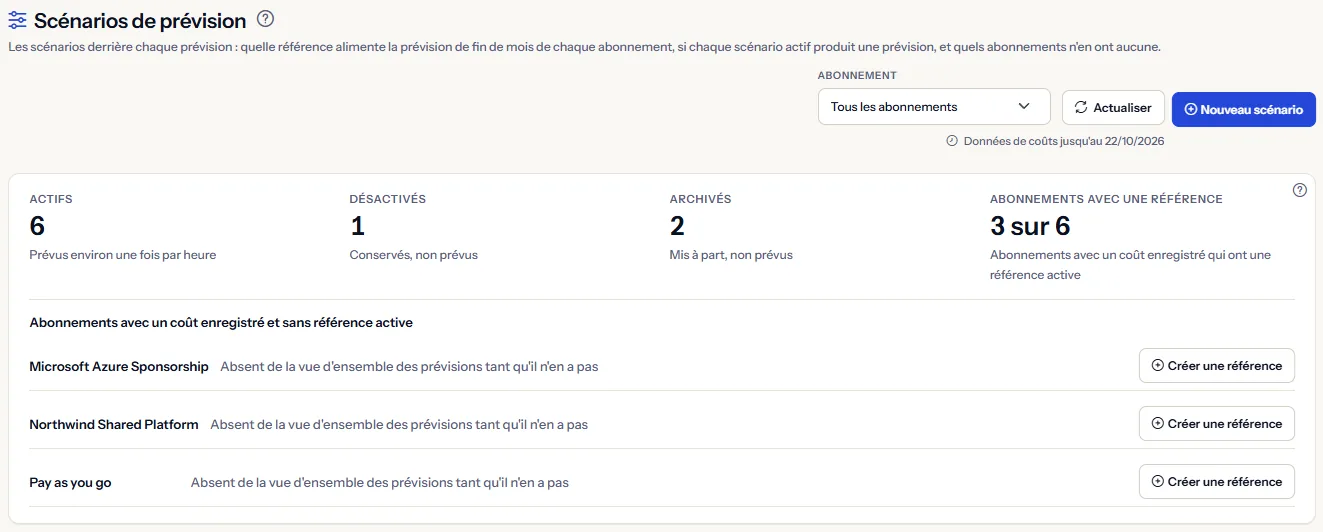Click the sliders icon before the page title
The width and height of the screenshot is (1323, 532).
point(18,20)
